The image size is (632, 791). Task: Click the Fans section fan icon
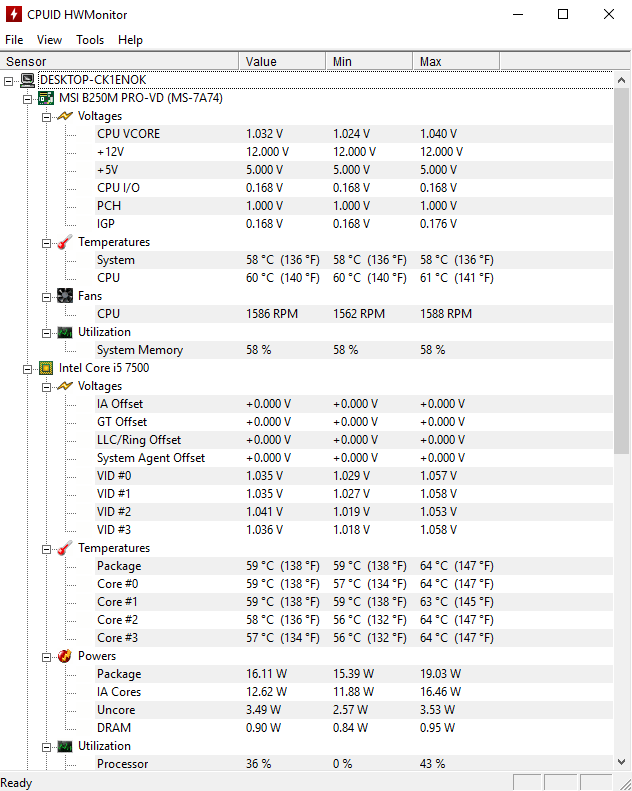[x=65, y=296]
